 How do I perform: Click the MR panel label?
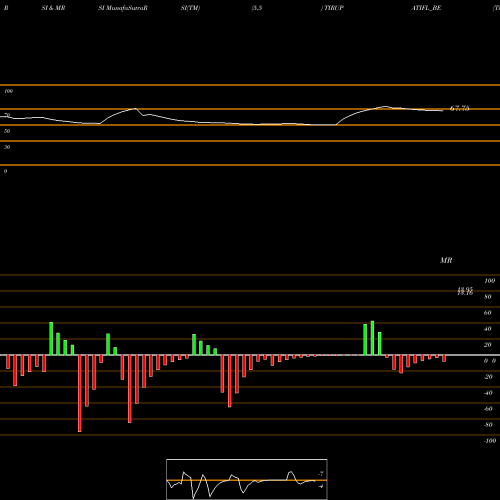click(x=446, y=260)
